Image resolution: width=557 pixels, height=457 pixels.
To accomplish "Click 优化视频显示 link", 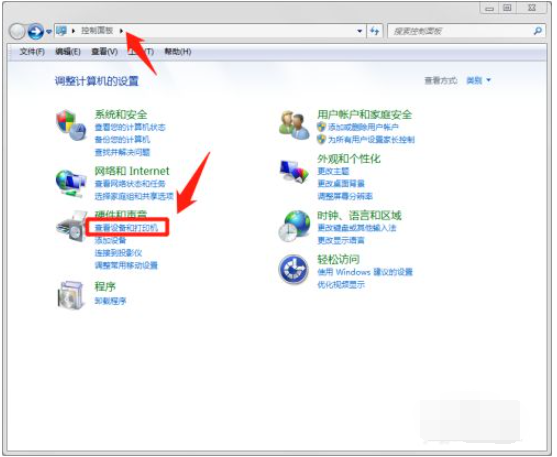I will pos(341,284).
